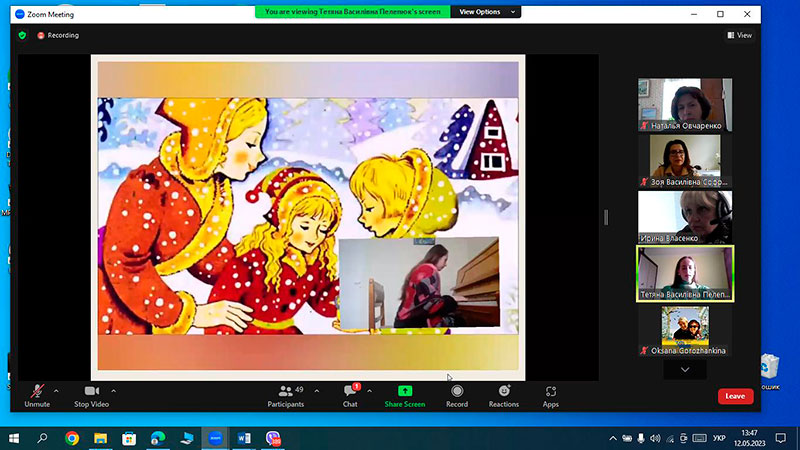Screen dimensions: 800x450
Task: Open the View layout switcher
Action: [x=740, y=35]
